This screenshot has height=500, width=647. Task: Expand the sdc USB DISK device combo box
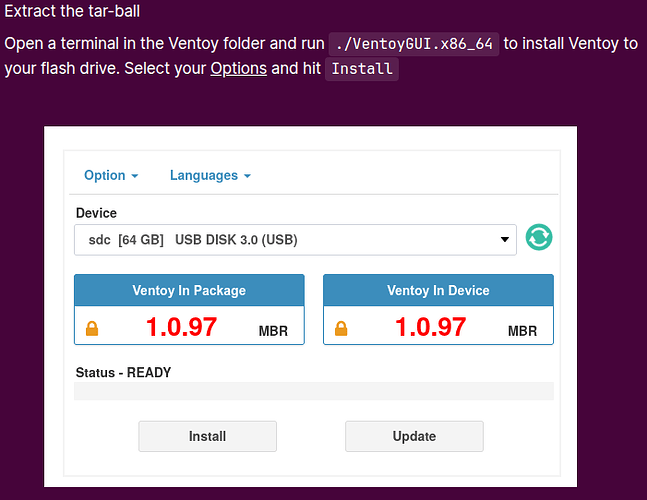tap(295, 240)
